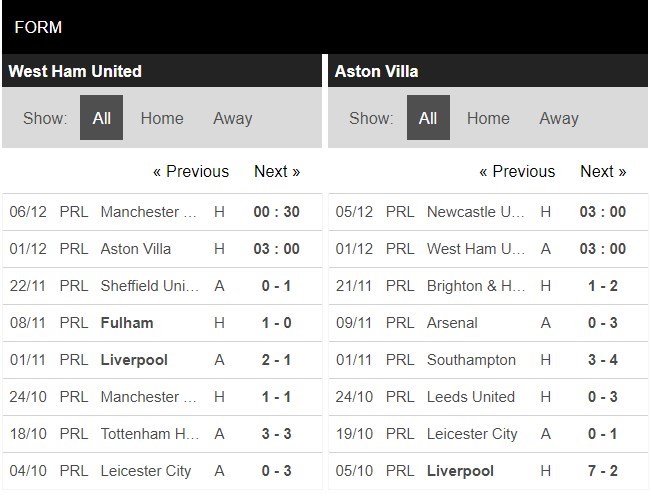Open West Ham's 08/11 Fulham match

click(127, 323)
